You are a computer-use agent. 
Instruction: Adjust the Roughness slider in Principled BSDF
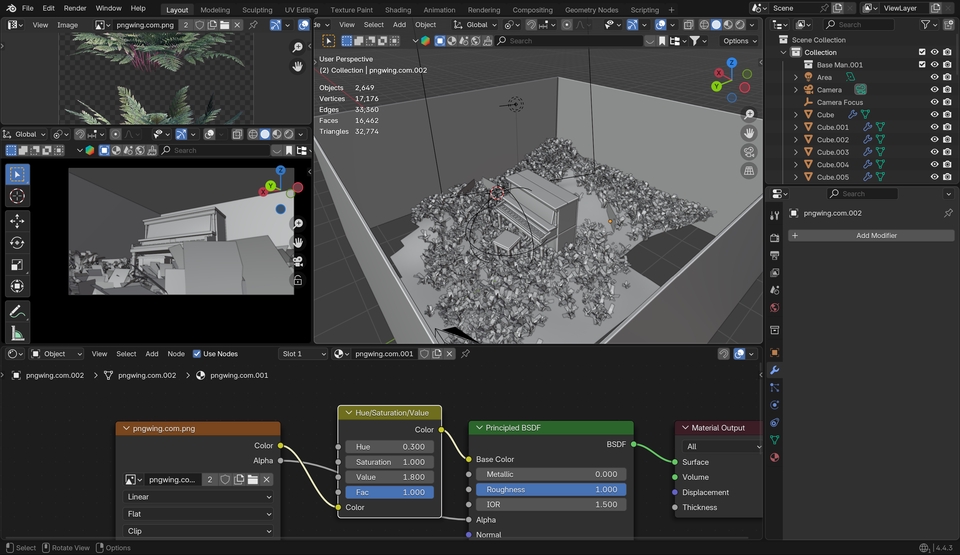pyautogui.click(x=551, y=490)
